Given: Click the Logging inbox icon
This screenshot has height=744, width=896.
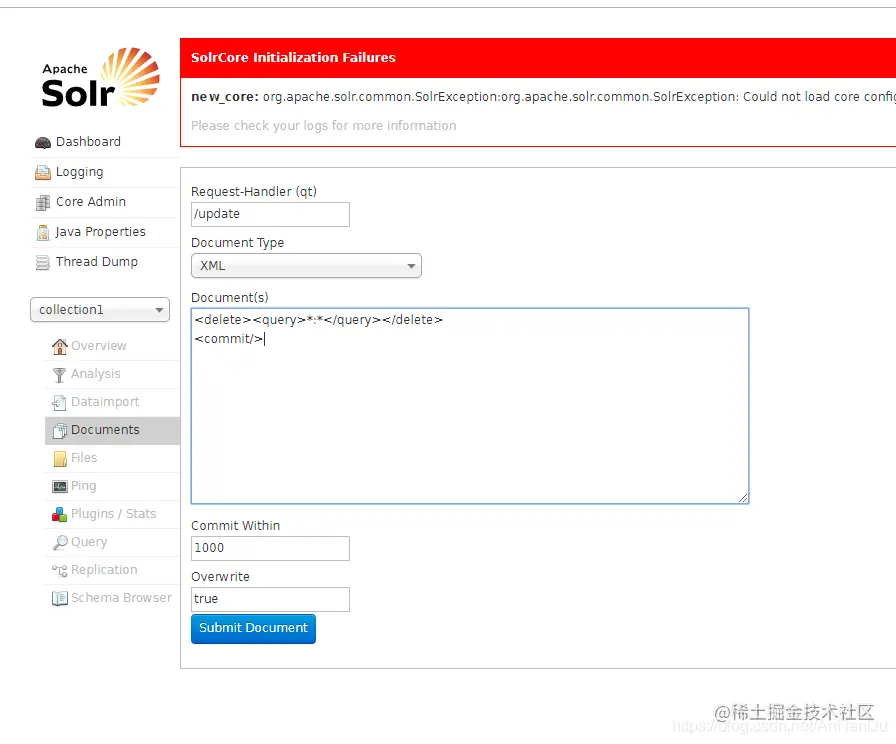Looking at the screenshot, I should [43, 172].
